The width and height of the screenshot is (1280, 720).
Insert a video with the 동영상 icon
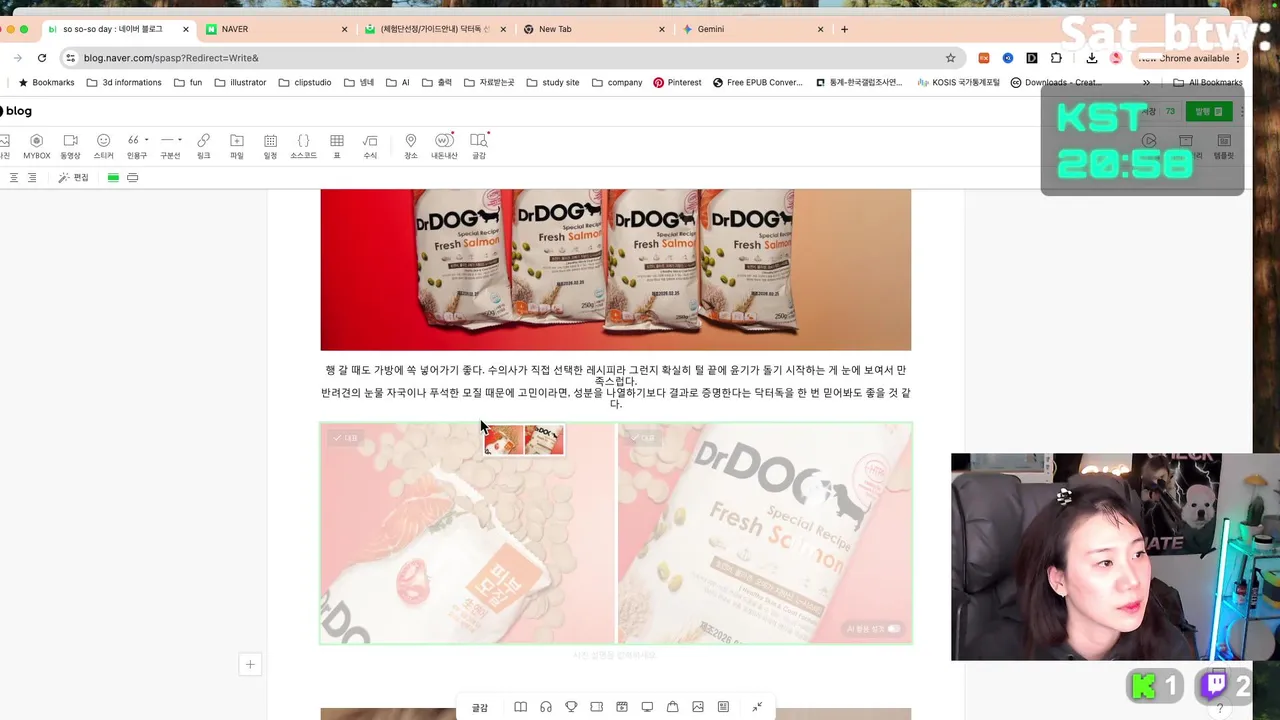[x=70, y=146]
